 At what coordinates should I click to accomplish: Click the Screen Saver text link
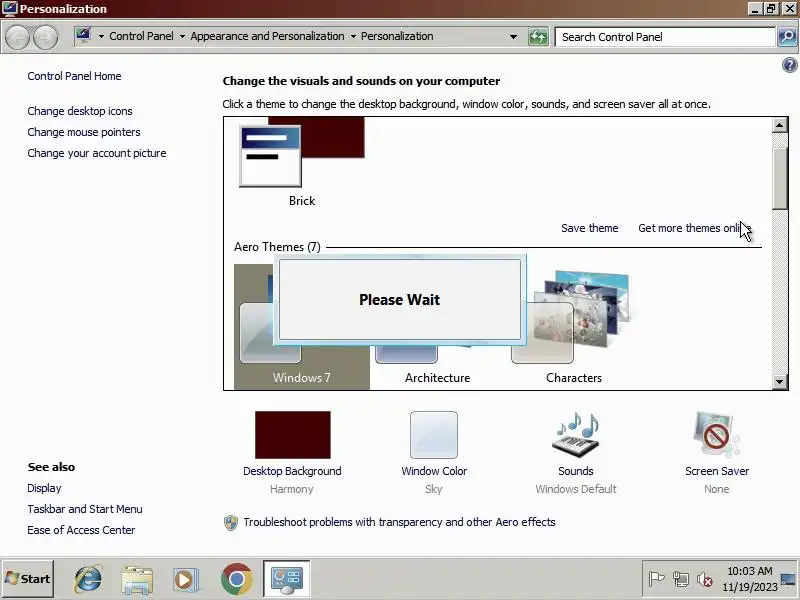point(717,471)
